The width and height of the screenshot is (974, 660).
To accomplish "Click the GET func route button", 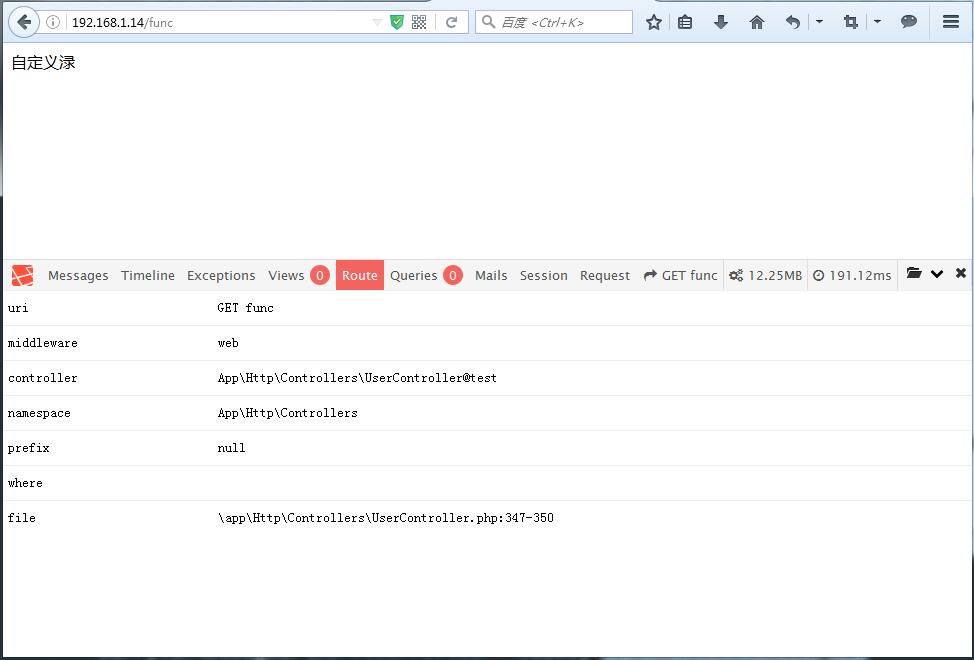I will 680,275.
